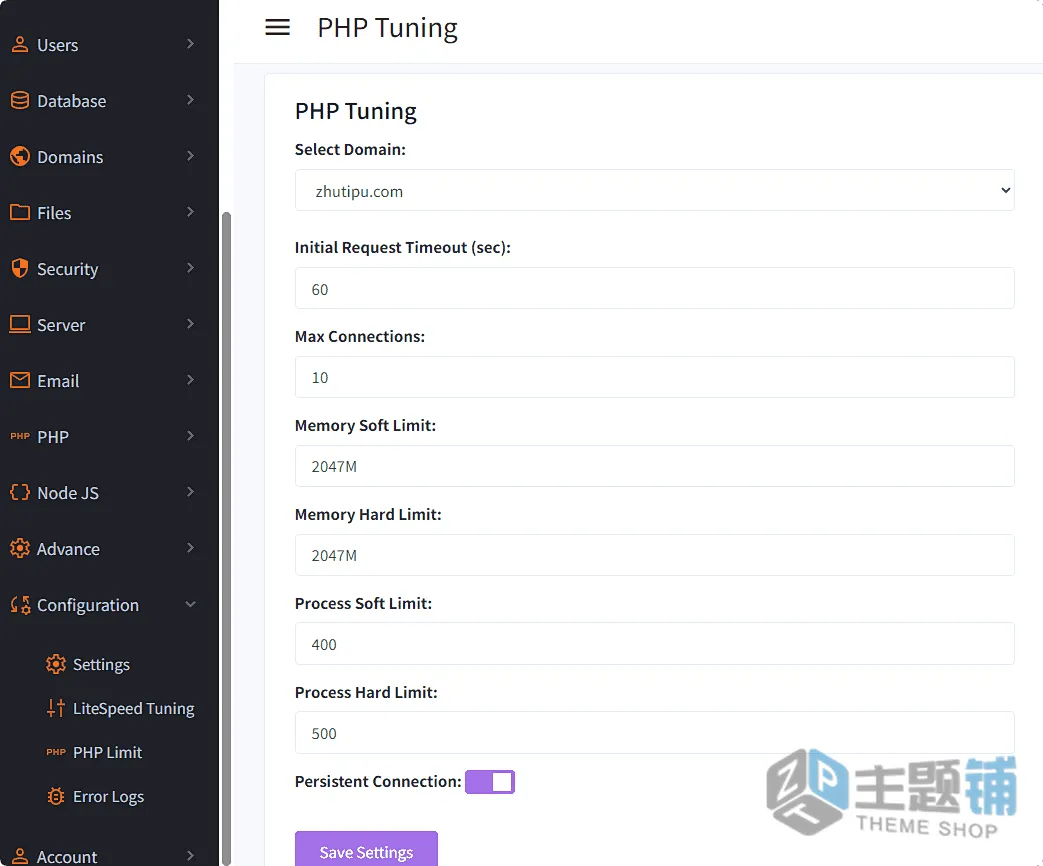Click the Domains globe icon

[x=20, y=156]
